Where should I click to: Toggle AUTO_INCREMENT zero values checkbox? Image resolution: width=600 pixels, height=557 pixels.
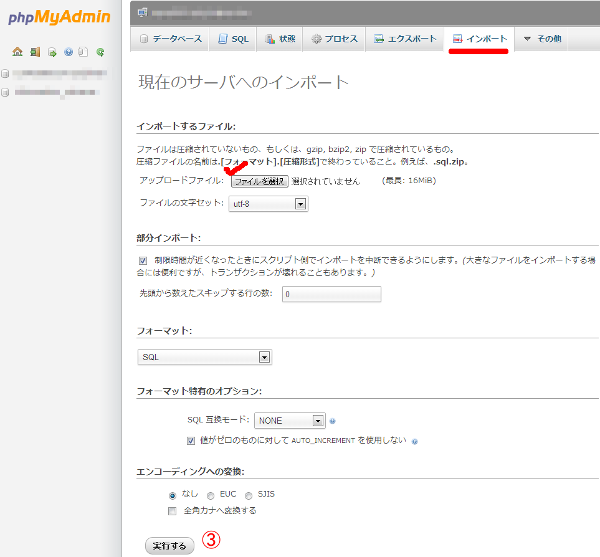(192, 440)
